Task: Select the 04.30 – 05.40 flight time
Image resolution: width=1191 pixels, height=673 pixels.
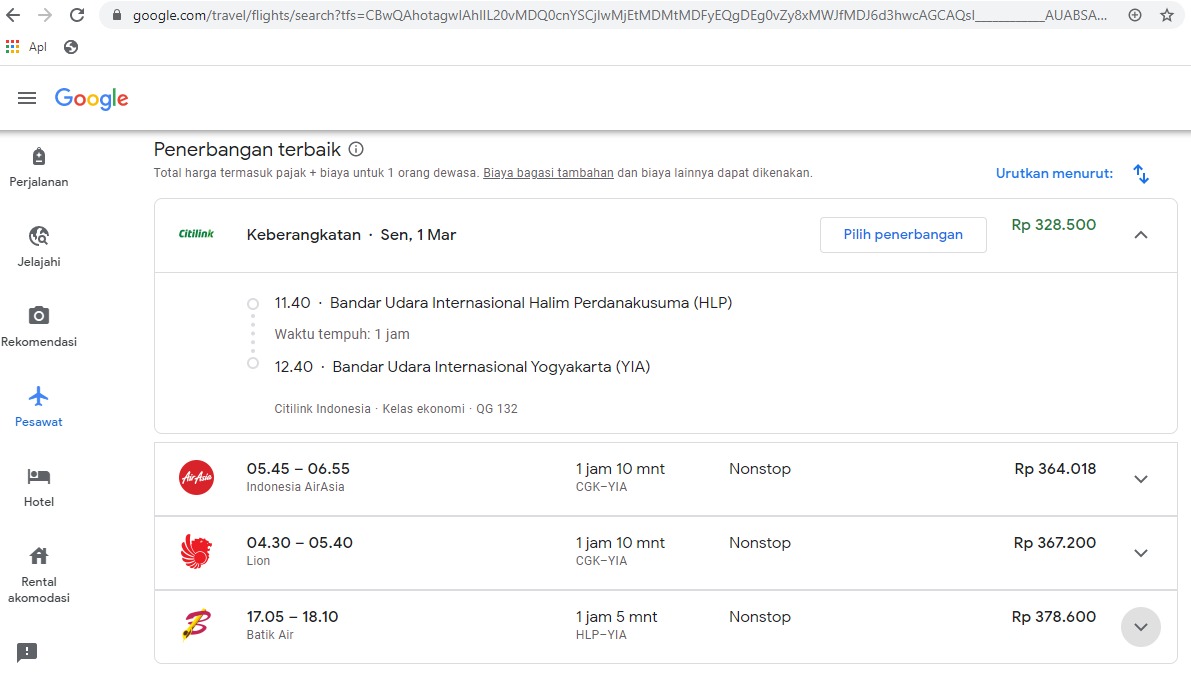Action: pos(299,542)
